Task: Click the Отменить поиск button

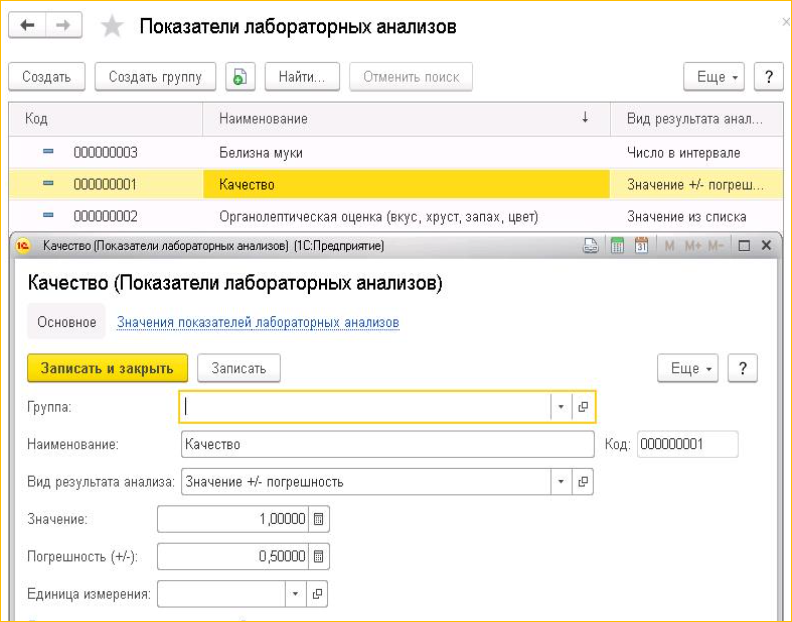Action: click(x=411, y=77)
